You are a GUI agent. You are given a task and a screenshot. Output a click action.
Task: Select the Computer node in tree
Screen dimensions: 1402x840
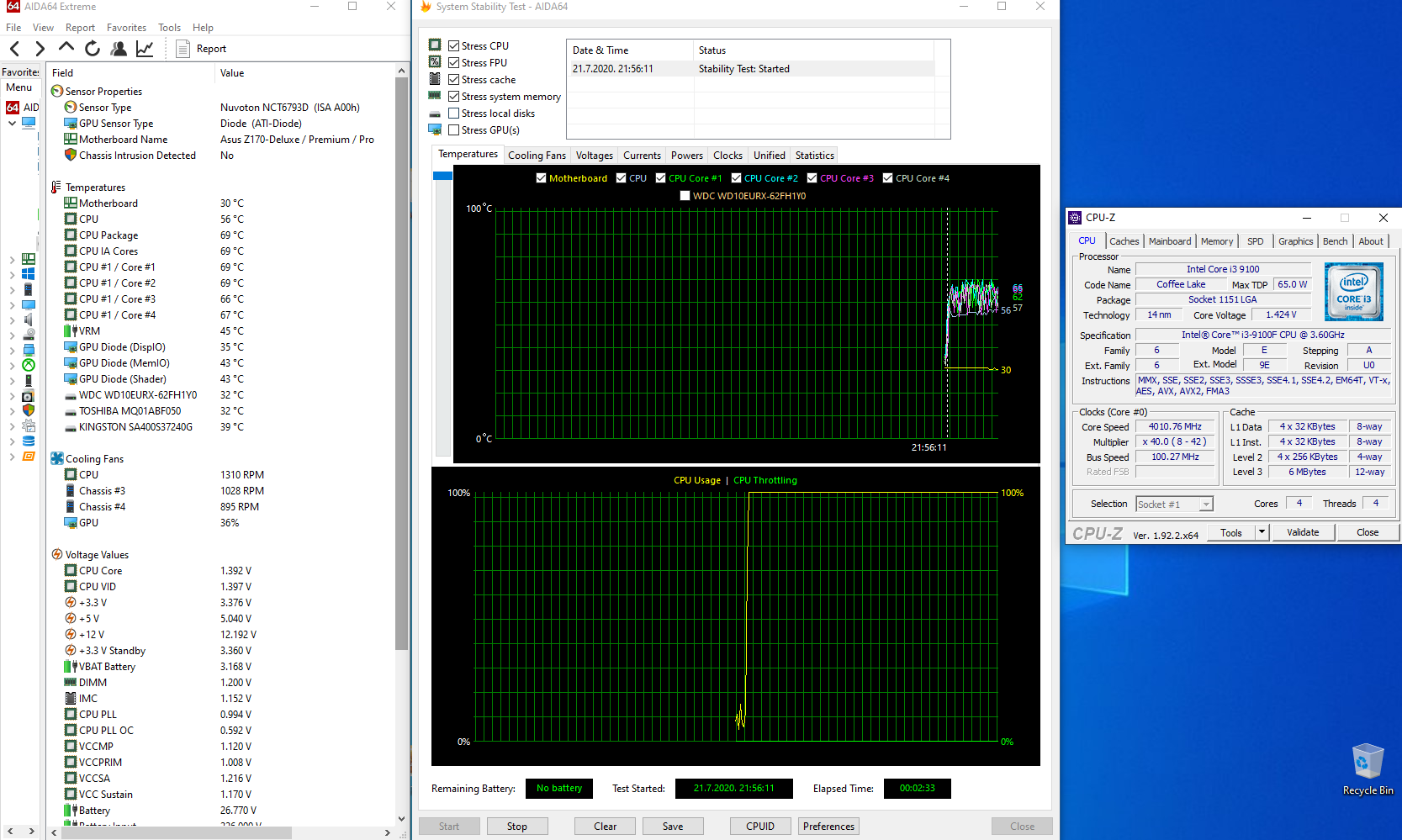(x=29, y=123)
